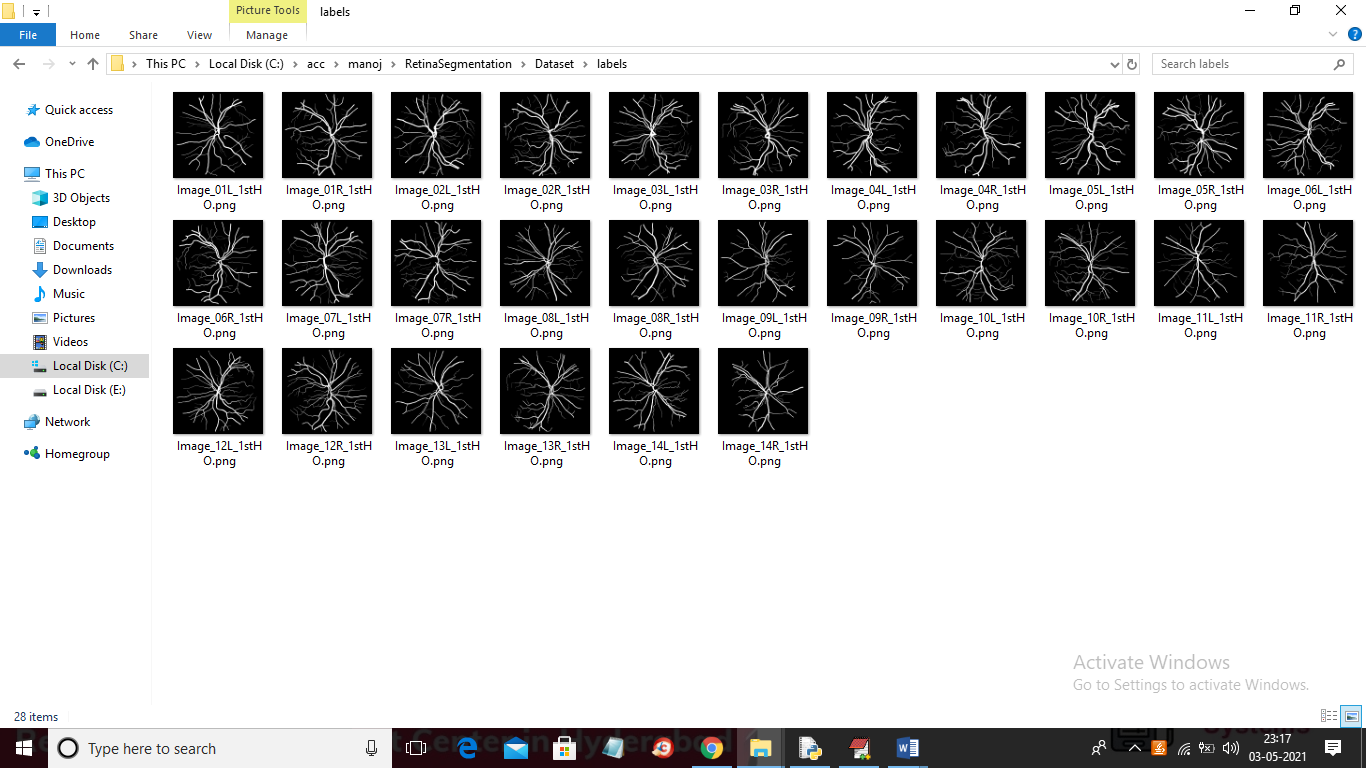1366x768 pixels.
Task: Open the Manage tab under Picture Tools
Action: click(267, 35)
